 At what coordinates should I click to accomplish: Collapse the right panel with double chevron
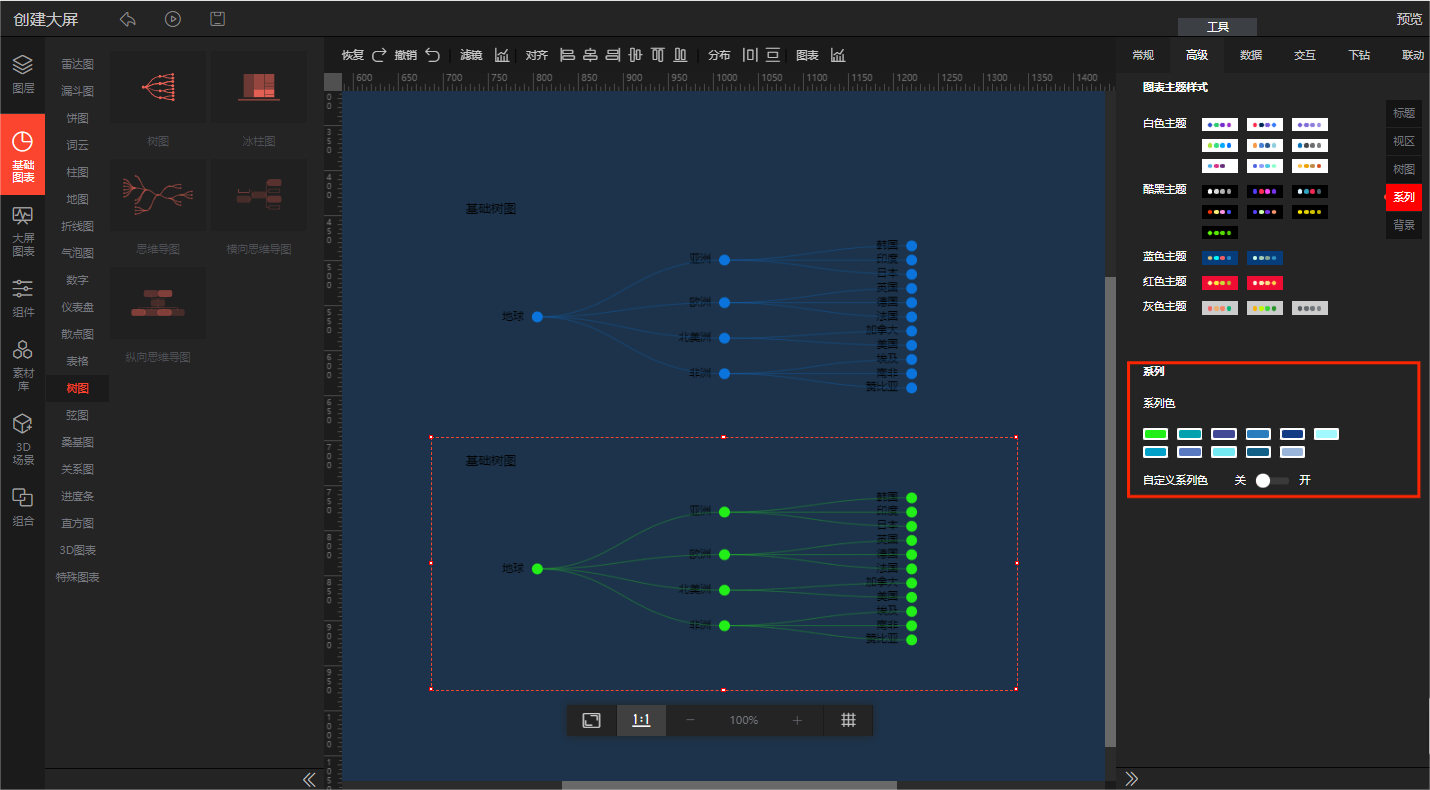click(x=1132, y=779)
